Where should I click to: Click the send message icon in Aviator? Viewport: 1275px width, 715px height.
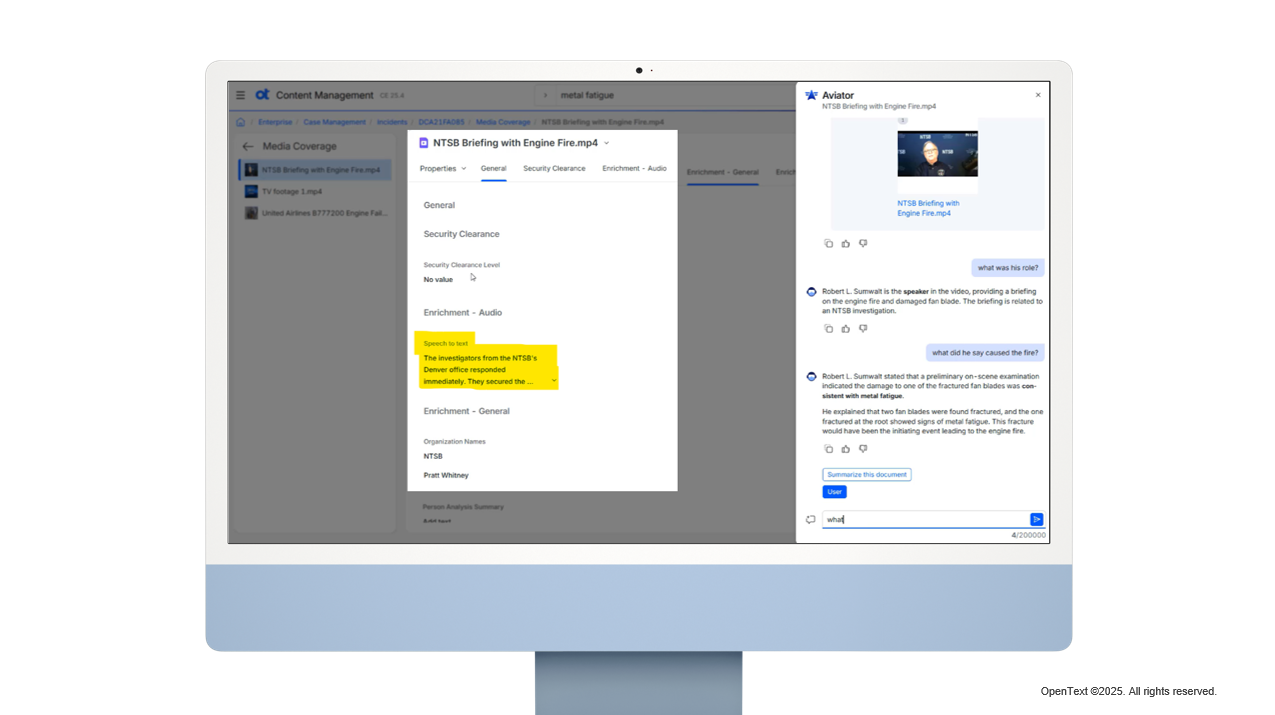pyautogui.click(x=1036, y=519)
